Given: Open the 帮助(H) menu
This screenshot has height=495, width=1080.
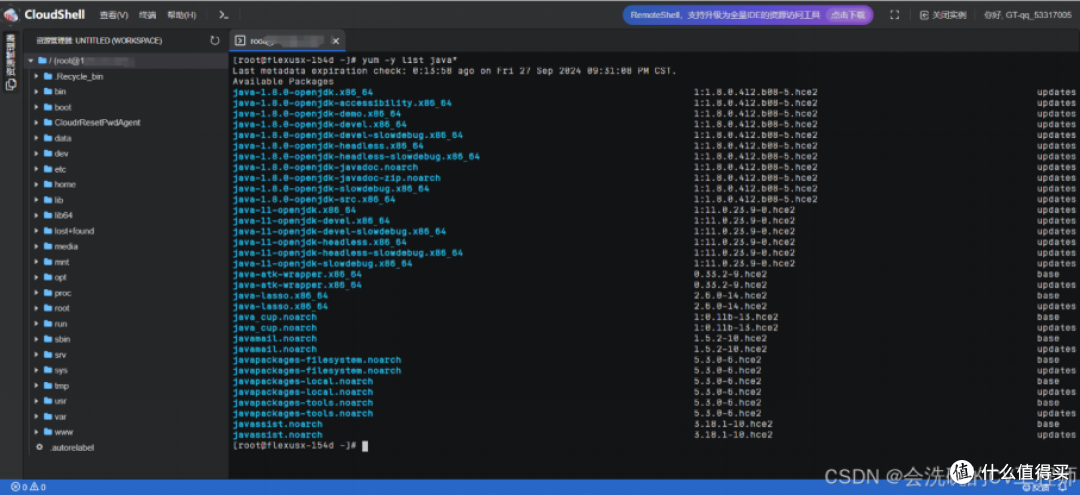Looking at the screenshot, I should click(x=181, y=14).
